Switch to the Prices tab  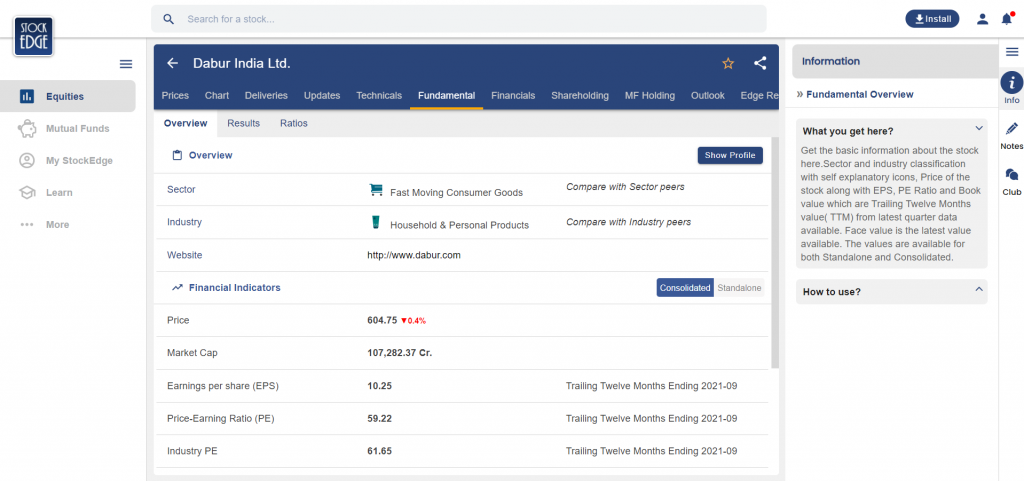(175, 95)
